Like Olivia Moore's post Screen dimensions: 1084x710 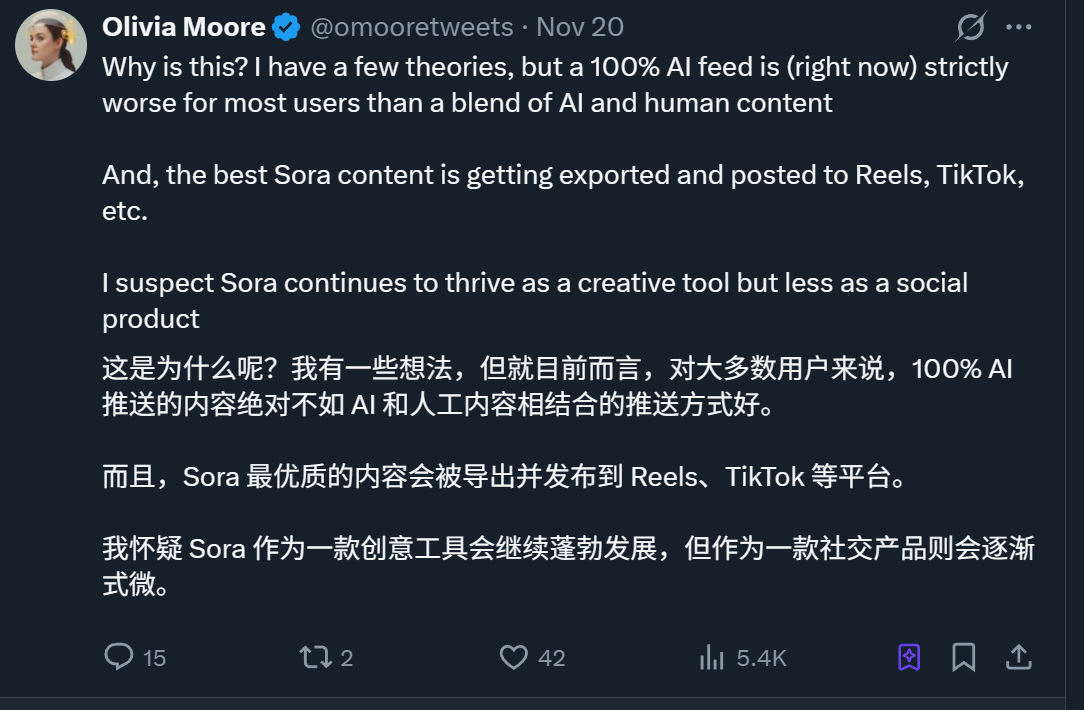[513, 657]
